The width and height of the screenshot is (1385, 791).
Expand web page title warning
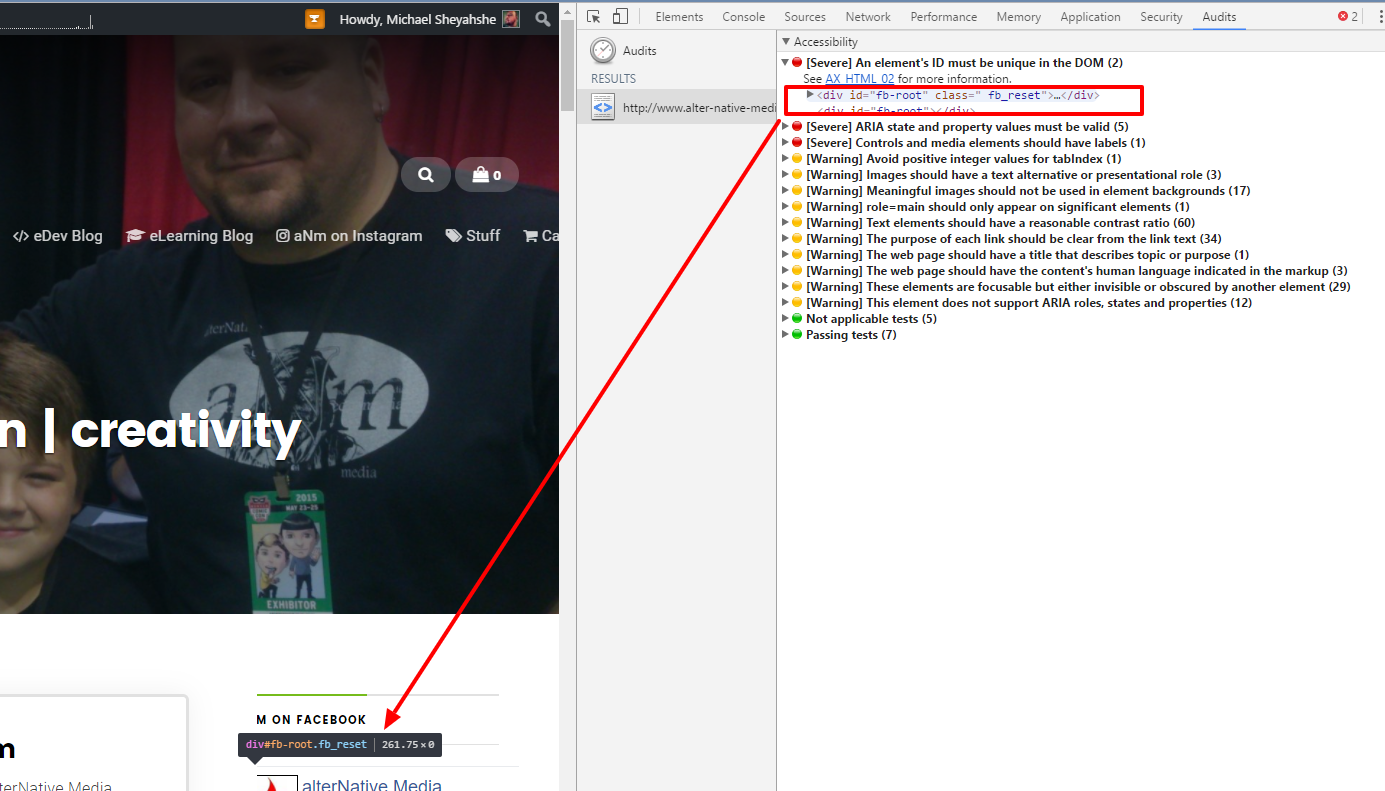pos(786,255)
